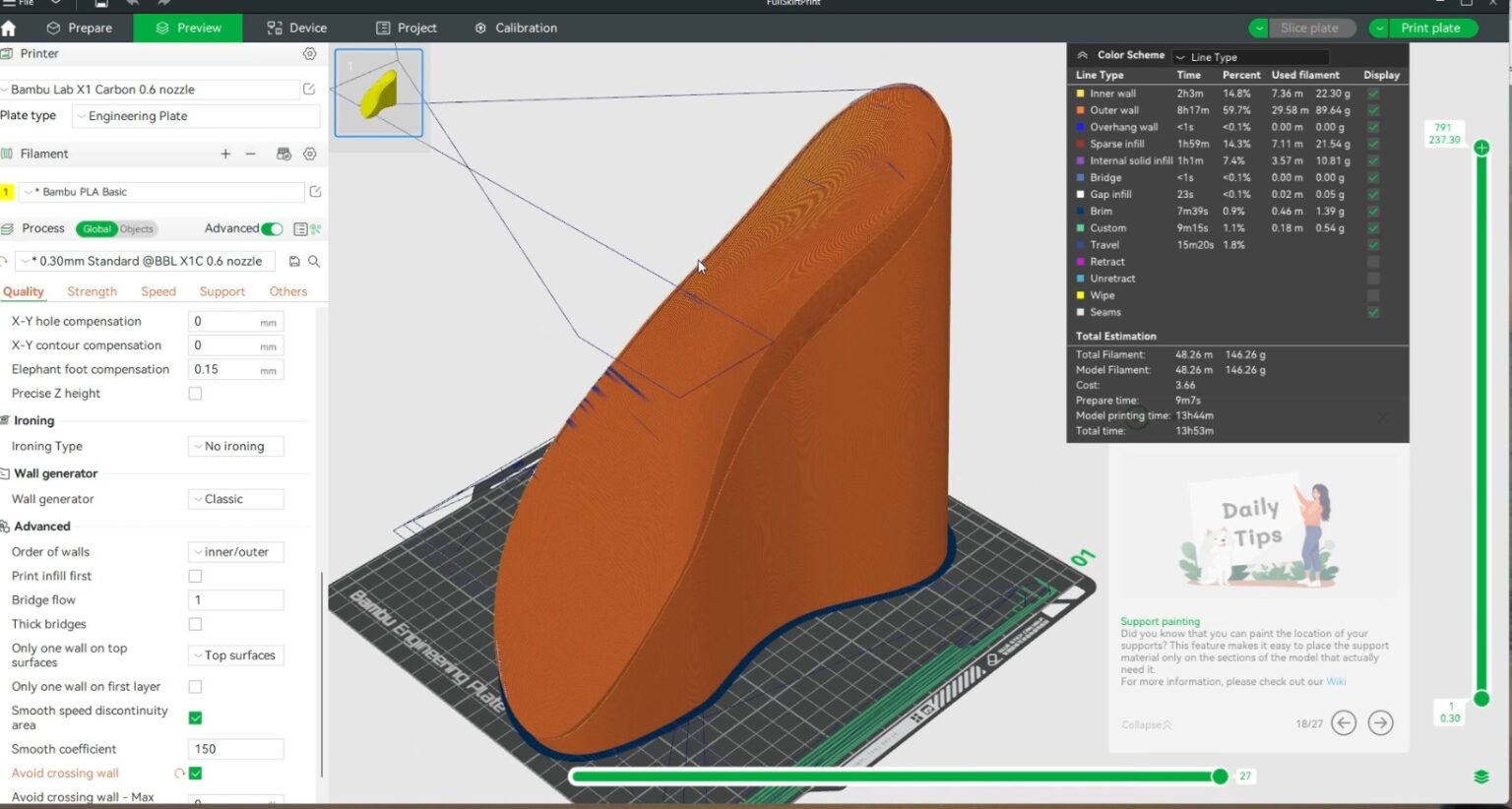Enable Precise Z height checkbox
1512x809 pixels.
click(x=195, y=394)
